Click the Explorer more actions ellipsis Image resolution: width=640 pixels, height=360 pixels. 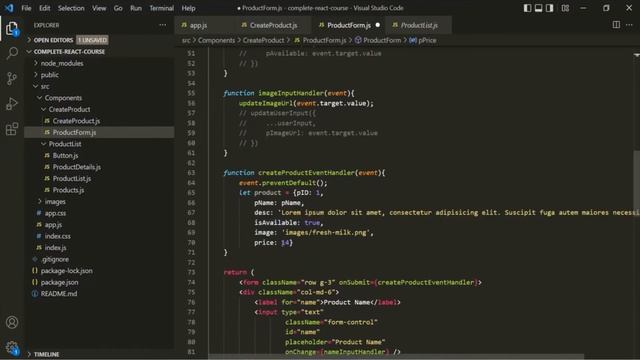[162, 25]
